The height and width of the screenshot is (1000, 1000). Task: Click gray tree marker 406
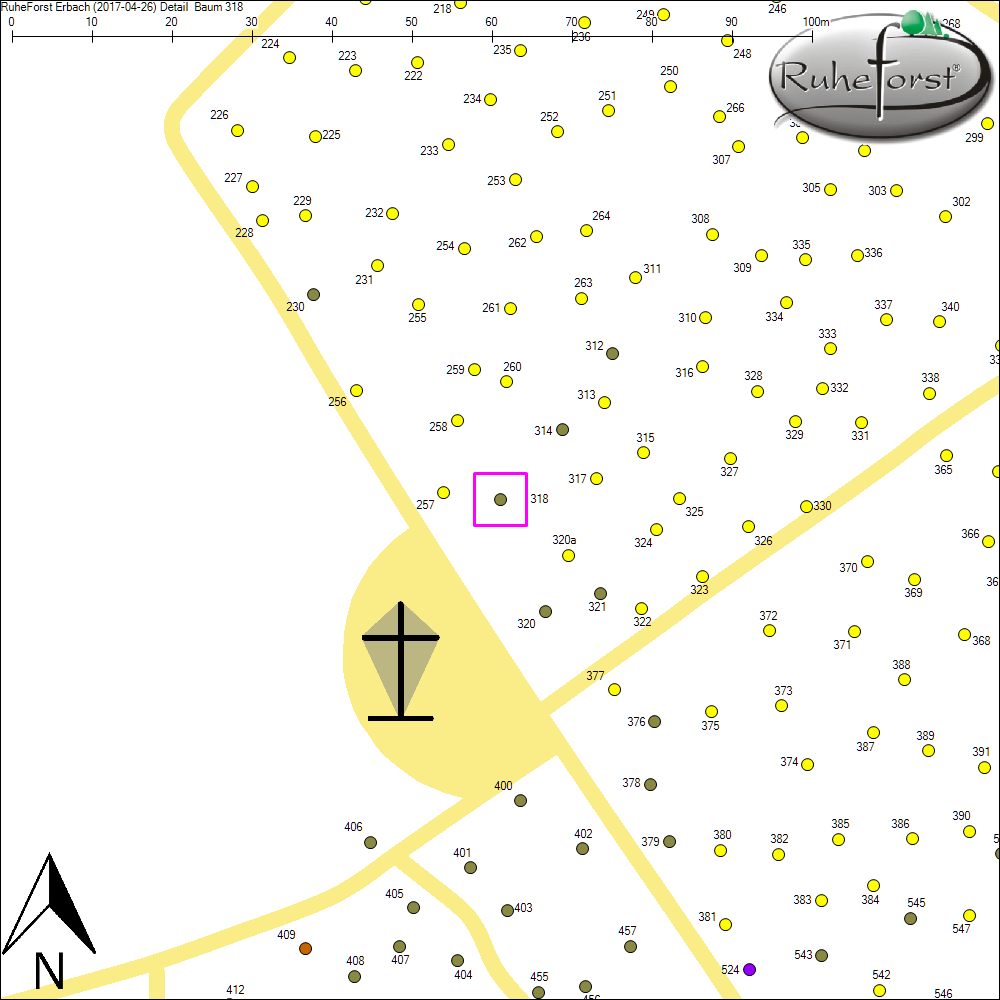coord(370,842)
